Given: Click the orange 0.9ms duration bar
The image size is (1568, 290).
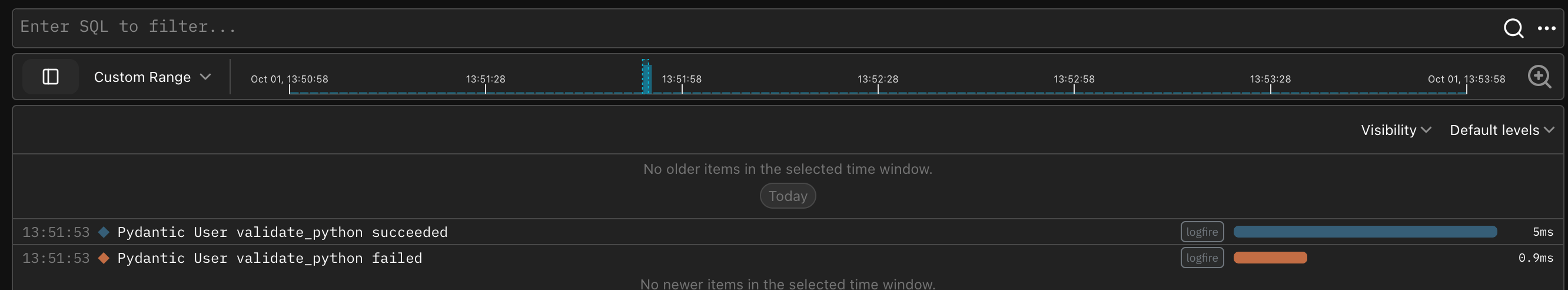Looking at the screenshot, I should pyautogui.click(x=1270, y=258).
